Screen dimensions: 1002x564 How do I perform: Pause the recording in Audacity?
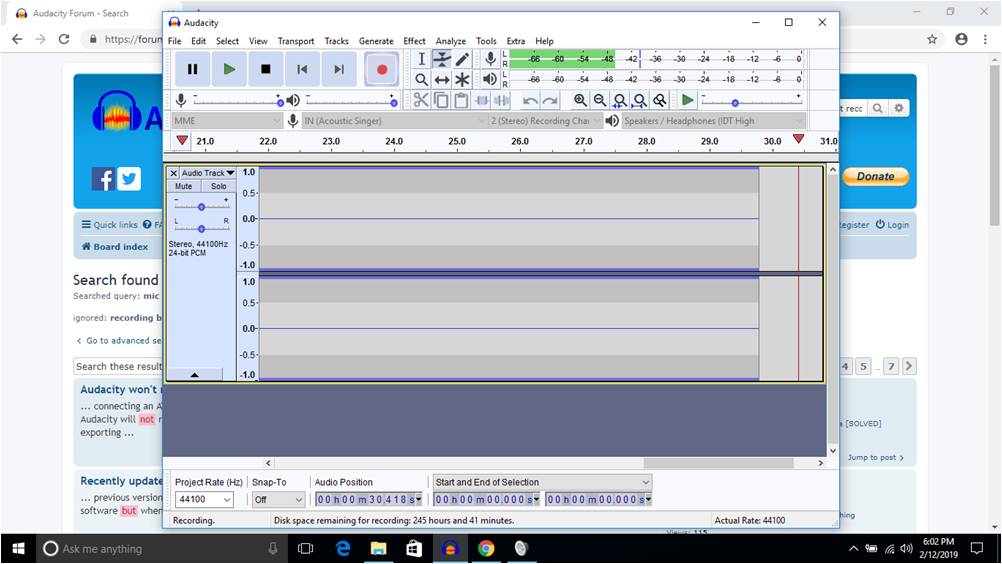pyautogui.click(x=192, y=70)
